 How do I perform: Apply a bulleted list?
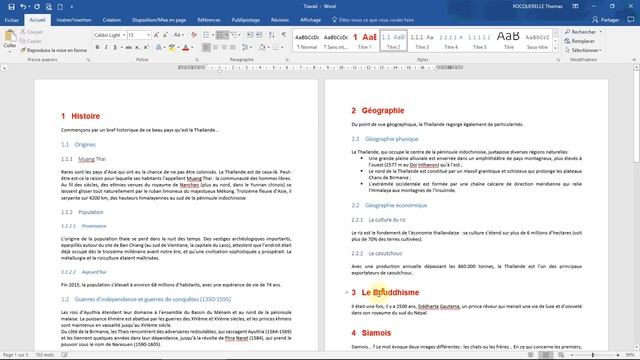point(206,35)
